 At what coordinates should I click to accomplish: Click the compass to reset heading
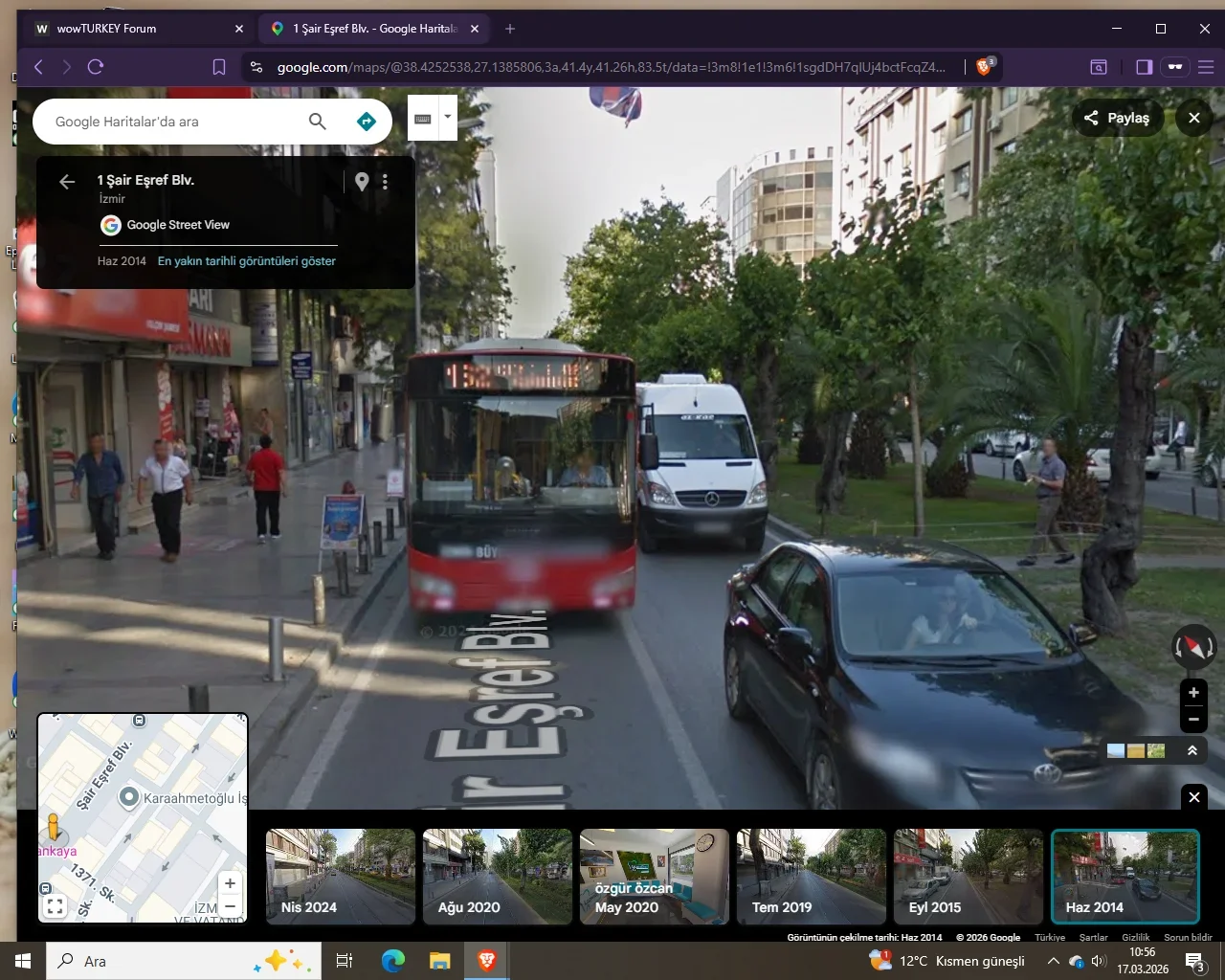(1193, 647)
